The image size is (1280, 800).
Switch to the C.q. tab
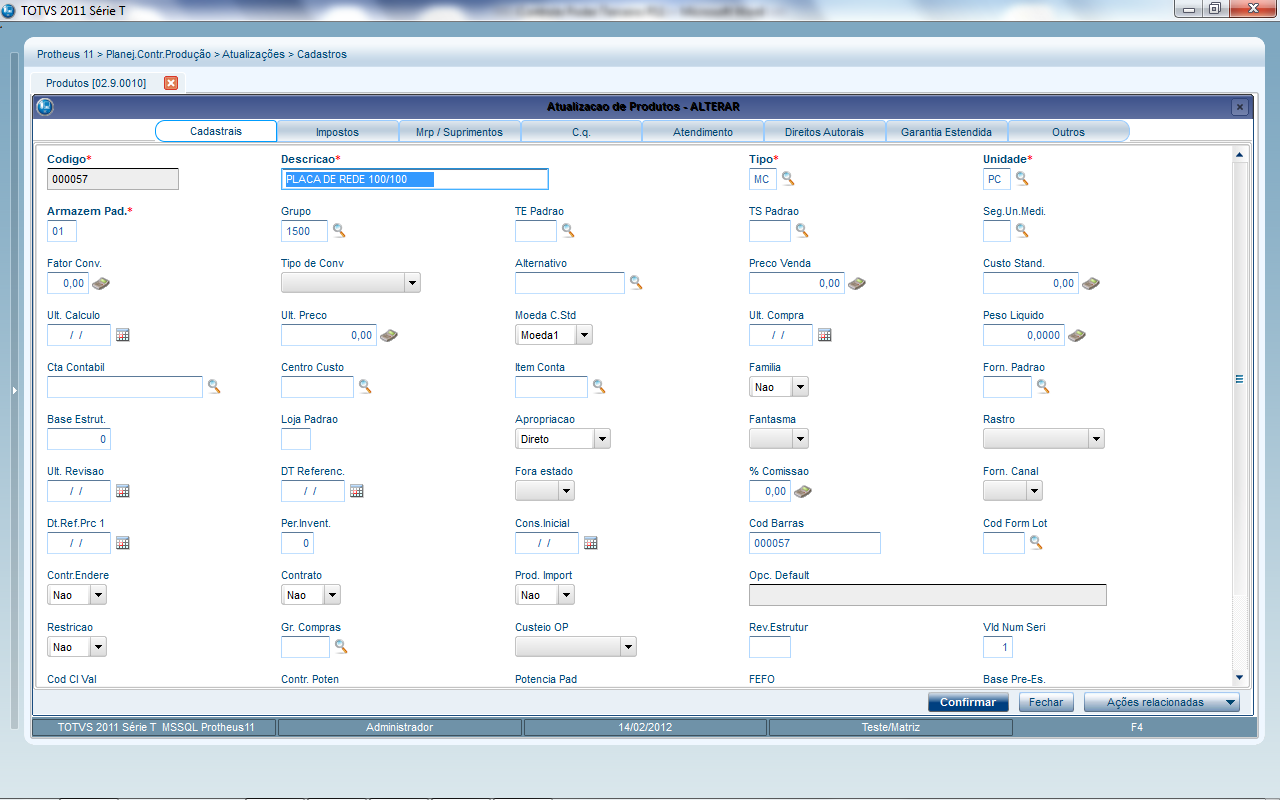581,132
